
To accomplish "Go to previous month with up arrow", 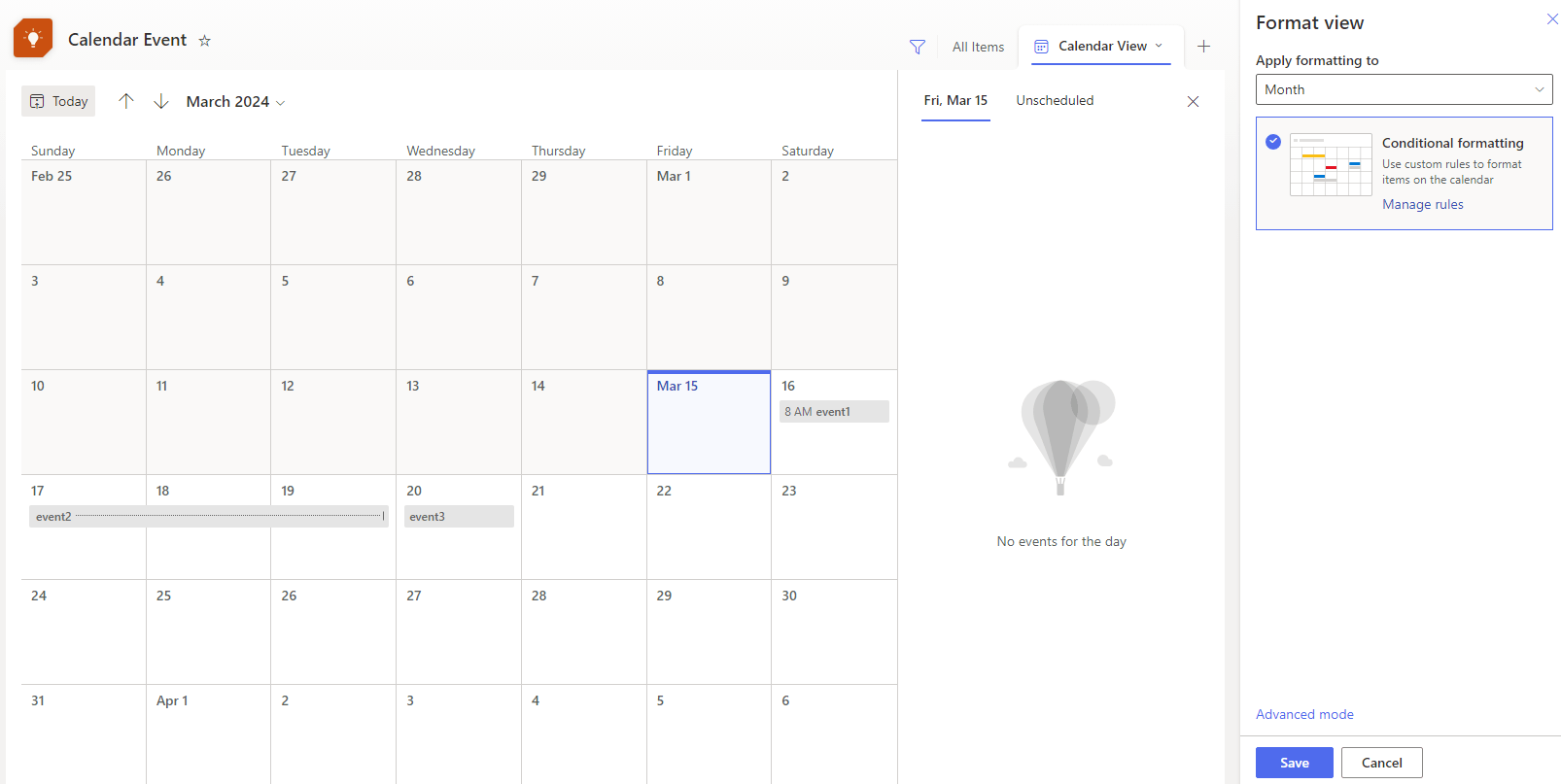I will click(x=126, y=101).
